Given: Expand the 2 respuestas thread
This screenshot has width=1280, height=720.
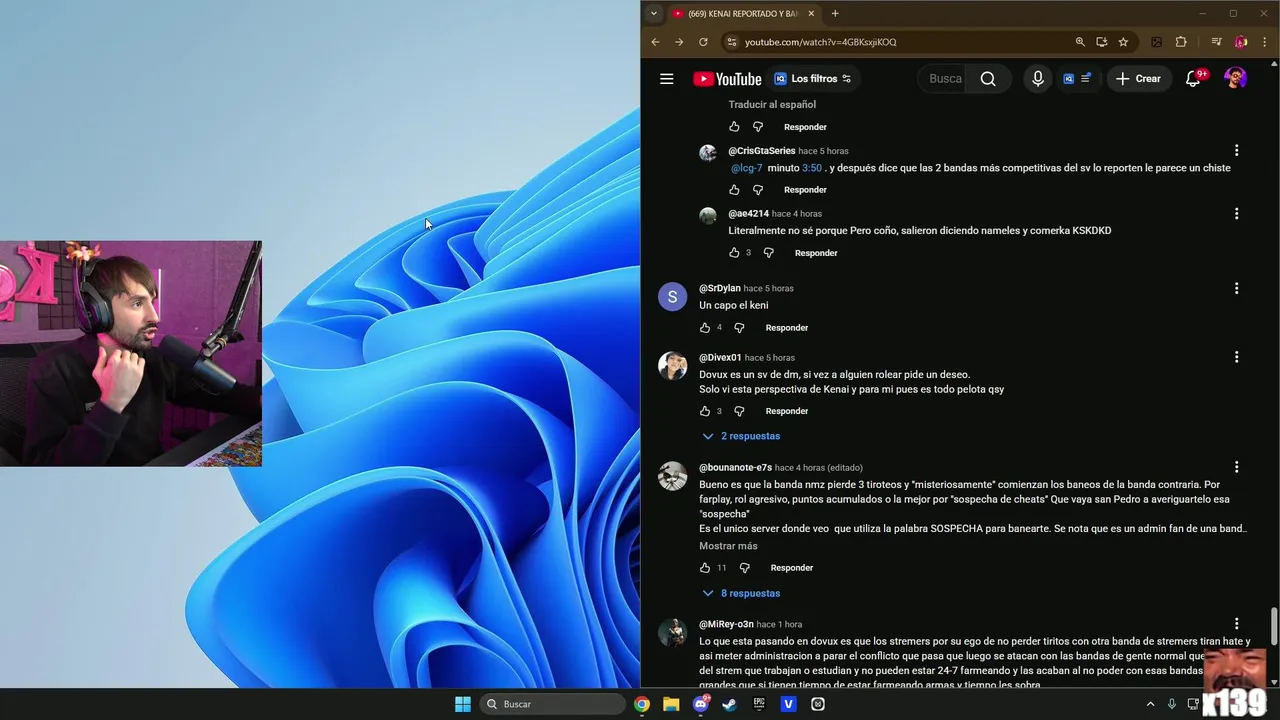Looking at the screenshot, I should coord(741,436).
